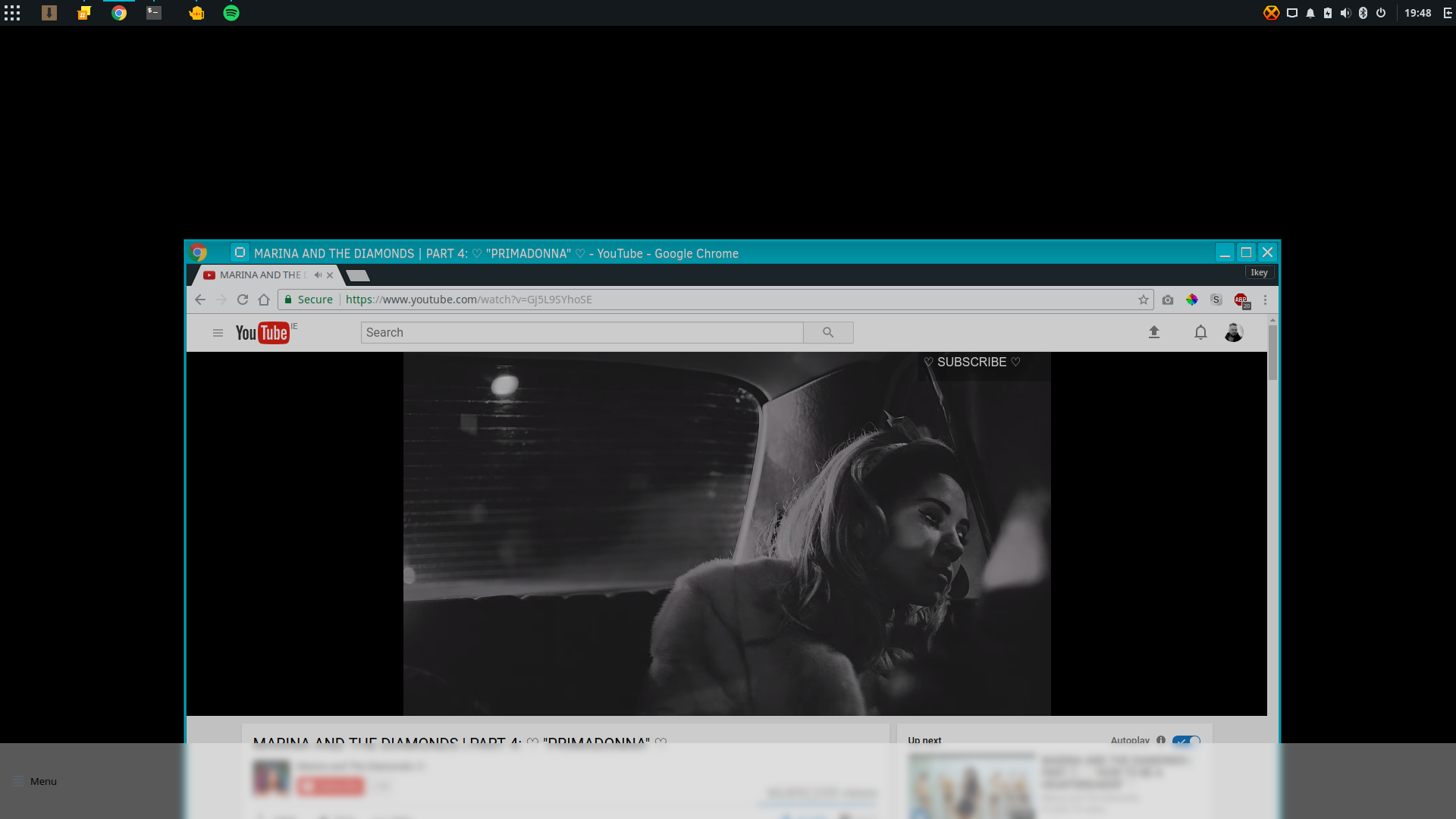1456x819 pixels.
Task: Go forward in Chrome
Action: [221, 300]
